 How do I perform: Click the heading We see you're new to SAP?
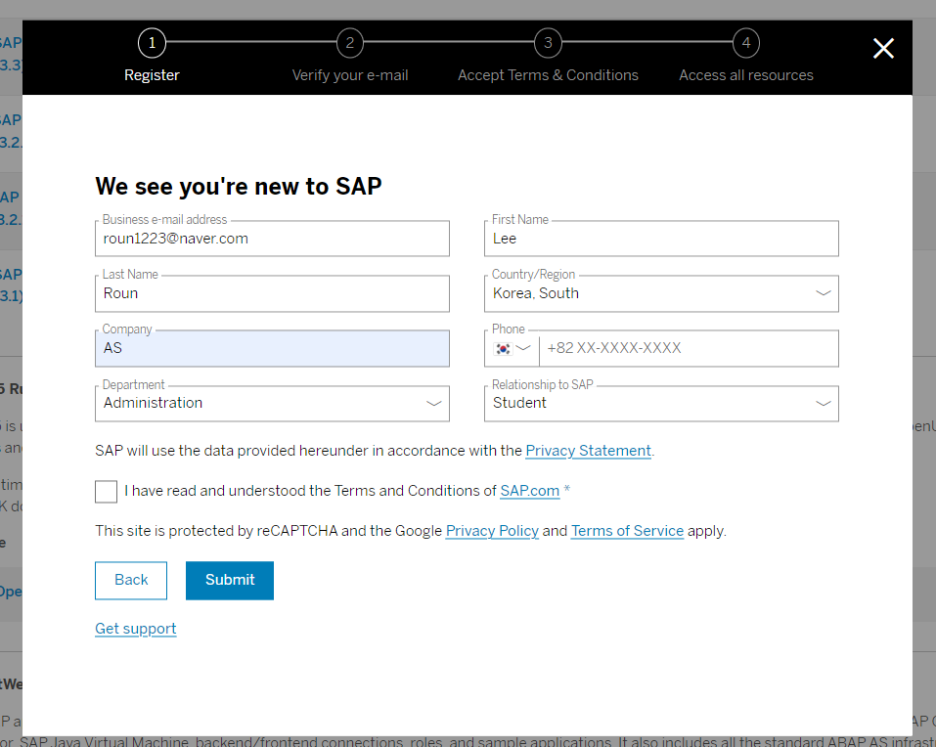238,186
